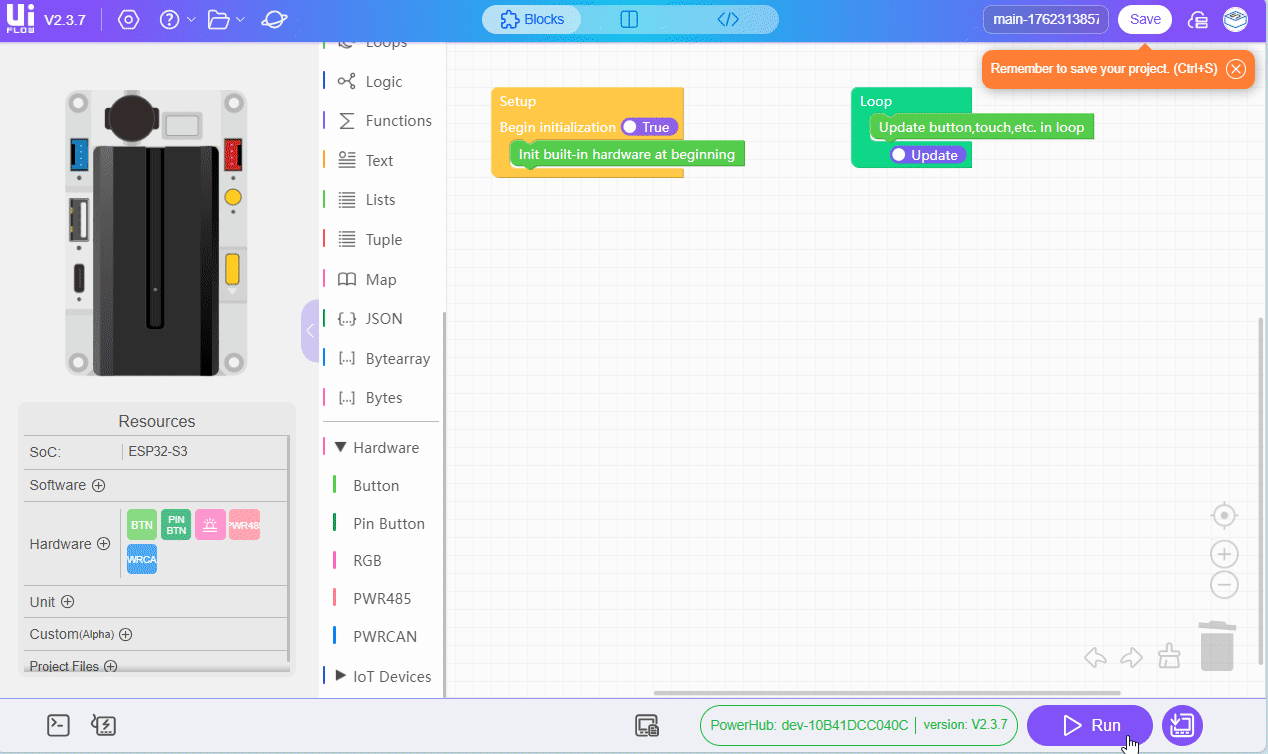Zoom out on the workspace

point(1224,585)
